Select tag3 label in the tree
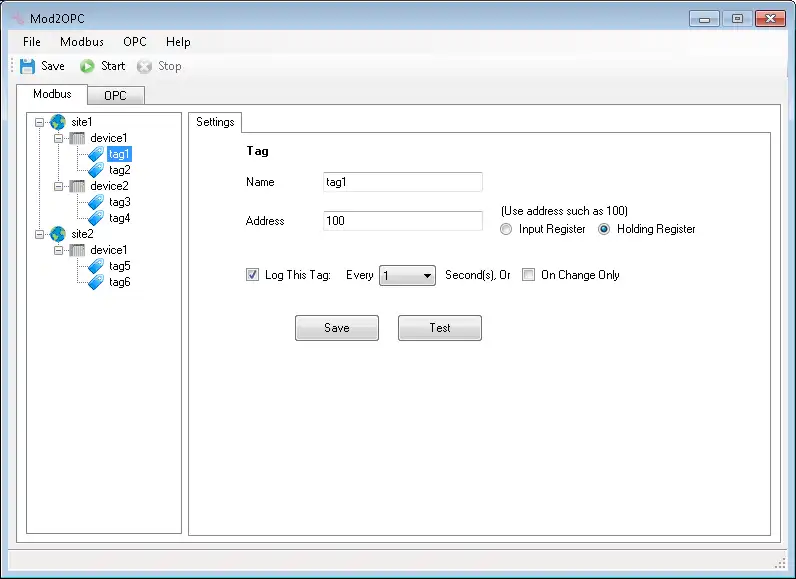The height and width of the screenshot is (579, 796). [120, 202]
